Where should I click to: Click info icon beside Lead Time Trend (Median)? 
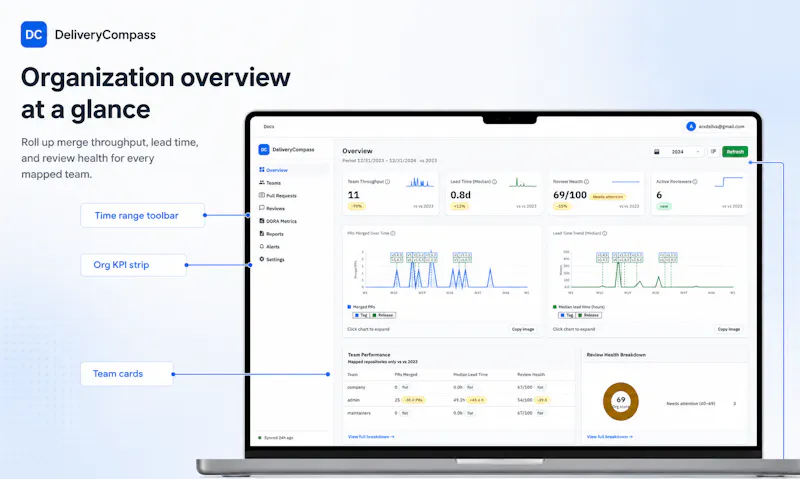[x=605, y=233]
